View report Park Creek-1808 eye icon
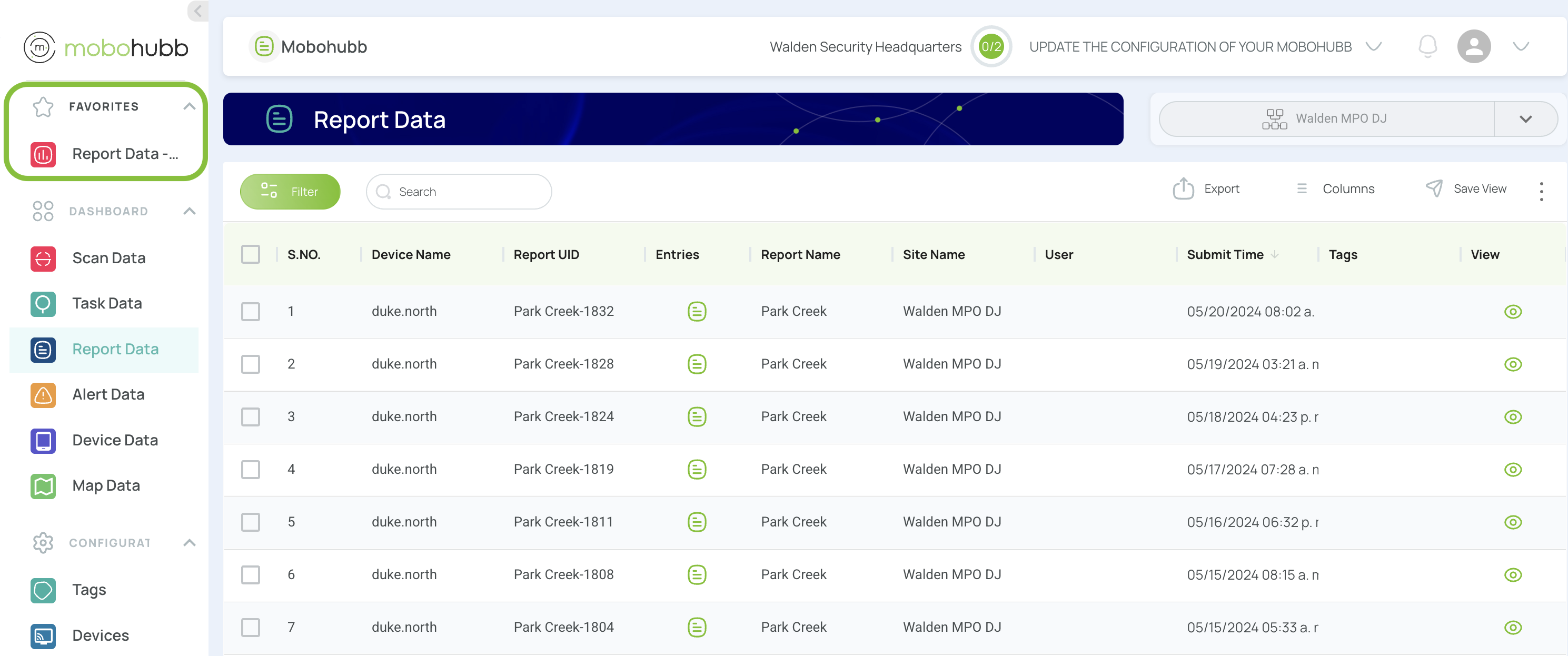 pos(1513,575)
